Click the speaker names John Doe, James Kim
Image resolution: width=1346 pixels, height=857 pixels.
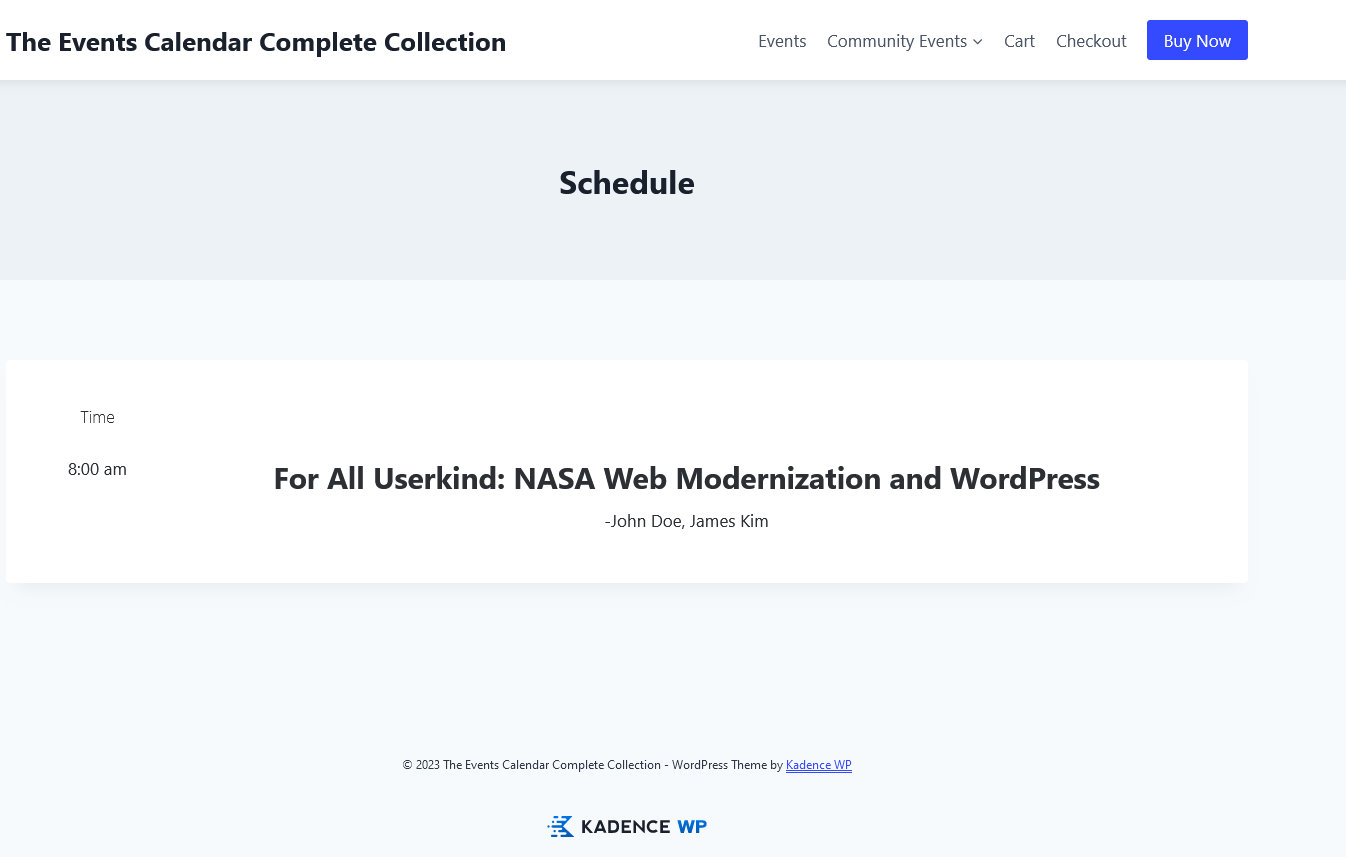pos(686,521)
